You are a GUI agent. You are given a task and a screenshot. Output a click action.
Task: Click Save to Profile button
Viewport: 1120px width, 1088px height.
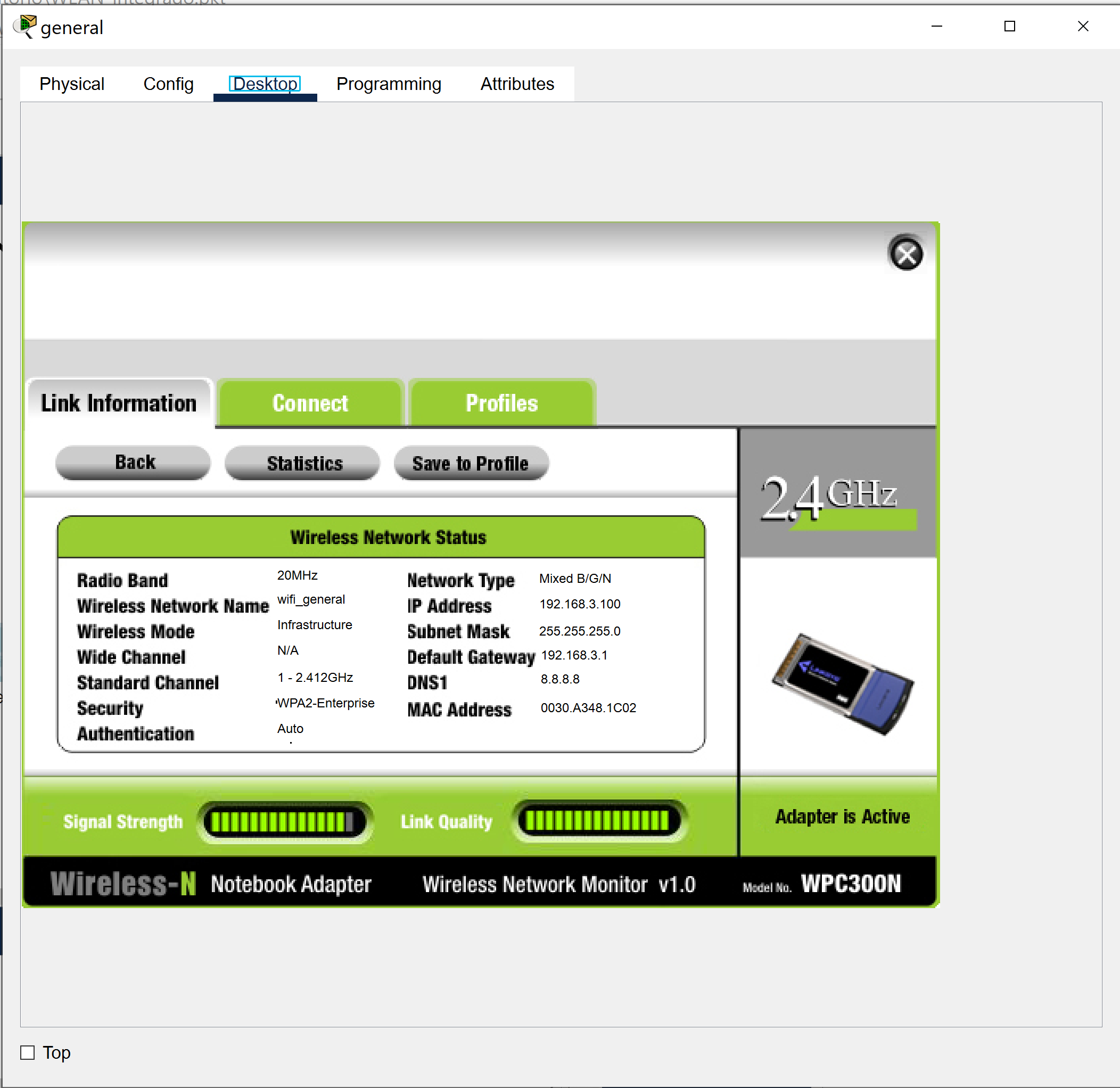pyautogui.click(x=470, y=463)
